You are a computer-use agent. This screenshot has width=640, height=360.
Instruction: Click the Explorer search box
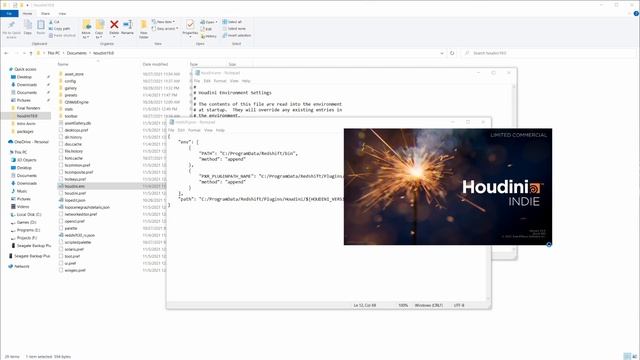pos(549,53)
